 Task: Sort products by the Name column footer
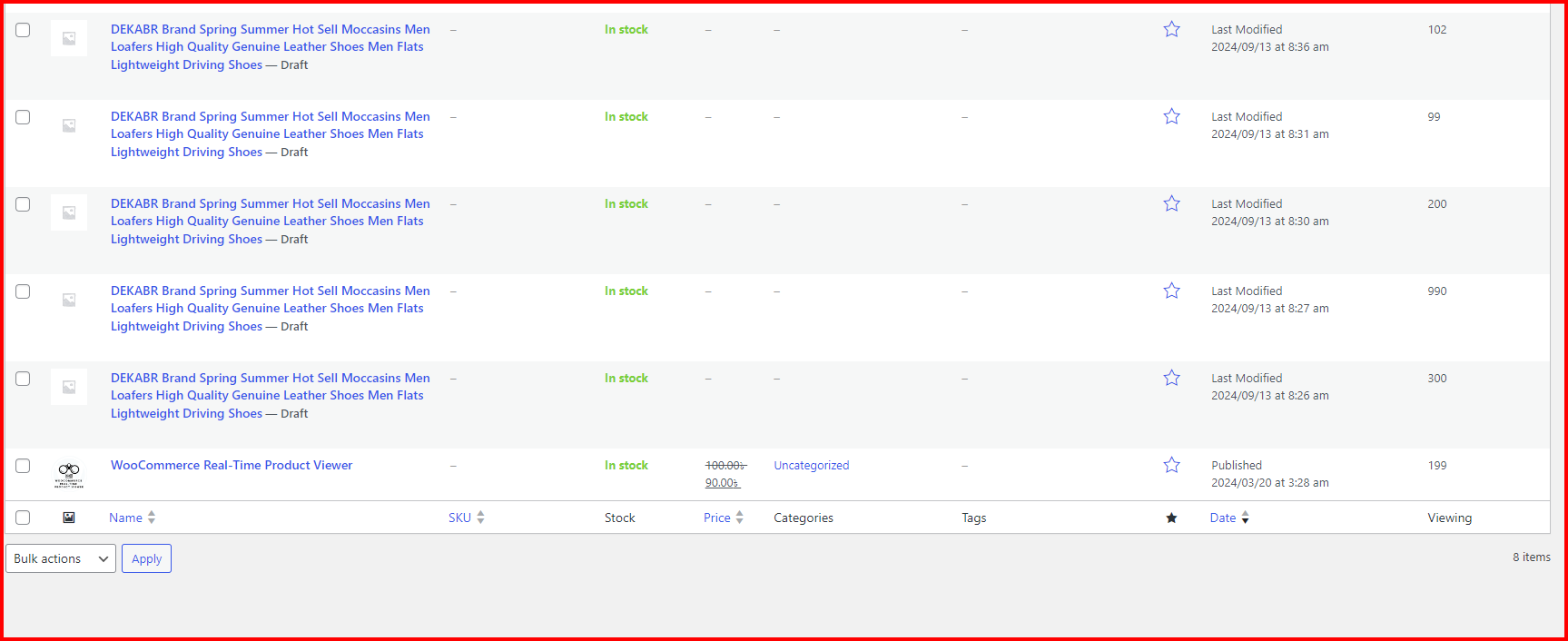133,518
